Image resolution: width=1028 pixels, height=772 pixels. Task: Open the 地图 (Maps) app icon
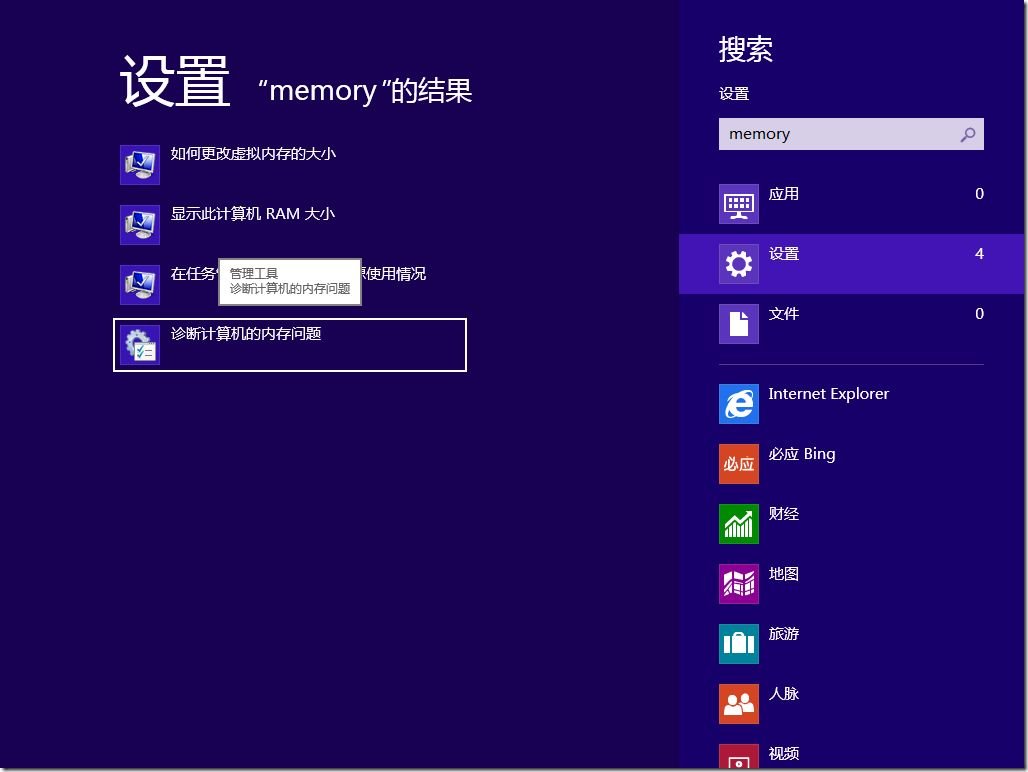pyautogui.click(x=739, y=584)
